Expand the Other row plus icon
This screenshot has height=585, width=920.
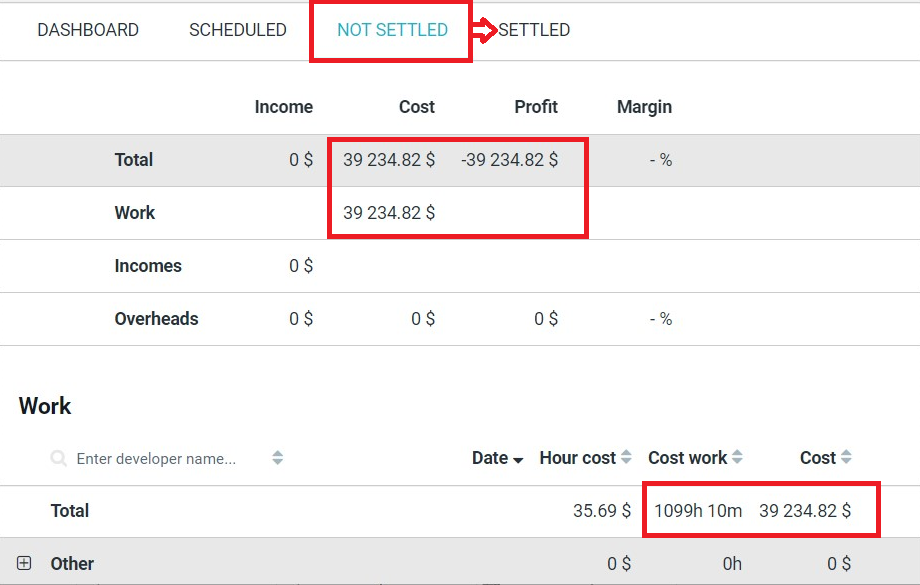(24, 563)
